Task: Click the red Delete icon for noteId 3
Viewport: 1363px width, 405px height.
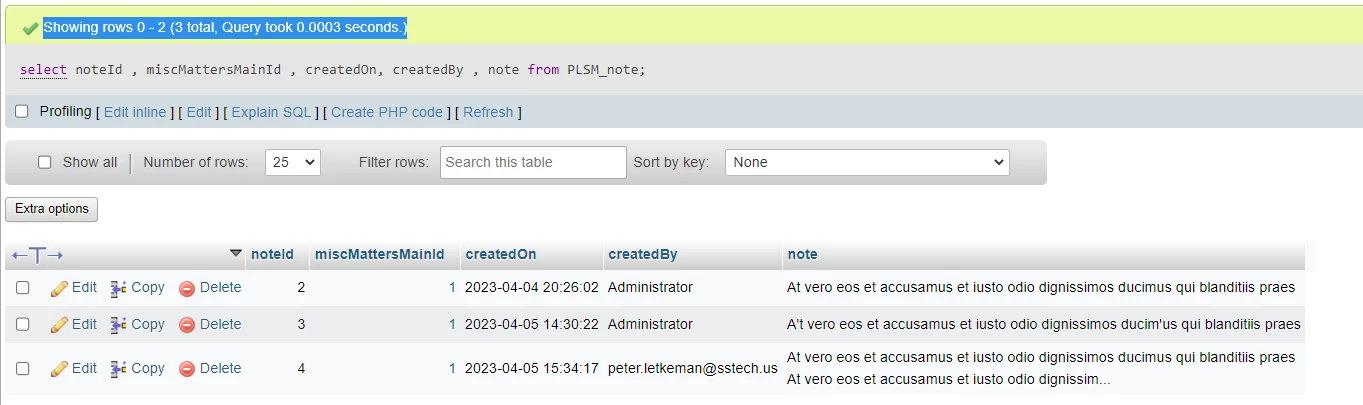Action: 187,325
